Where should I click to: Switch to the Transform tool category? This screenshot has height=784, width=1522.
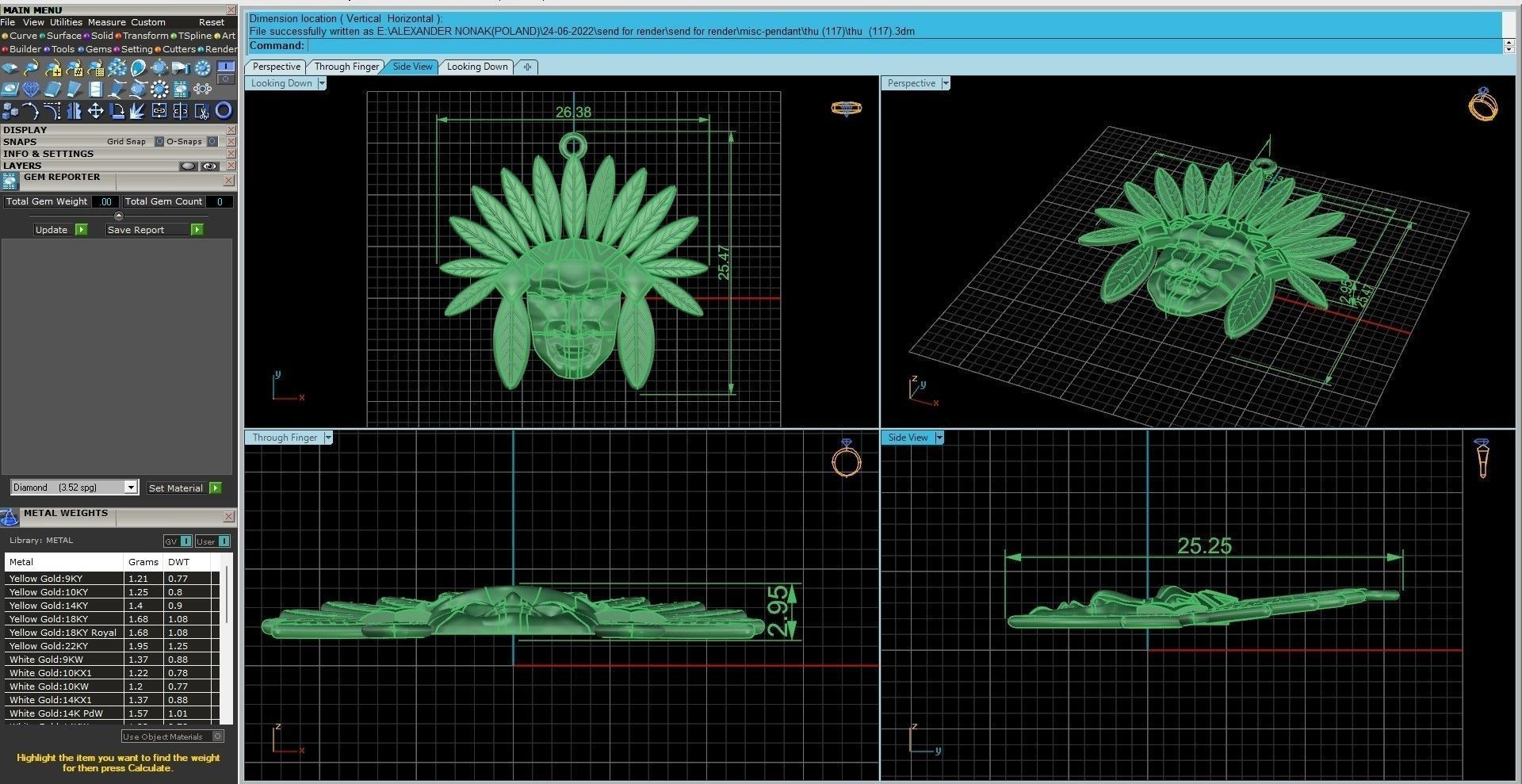point(143,36)
